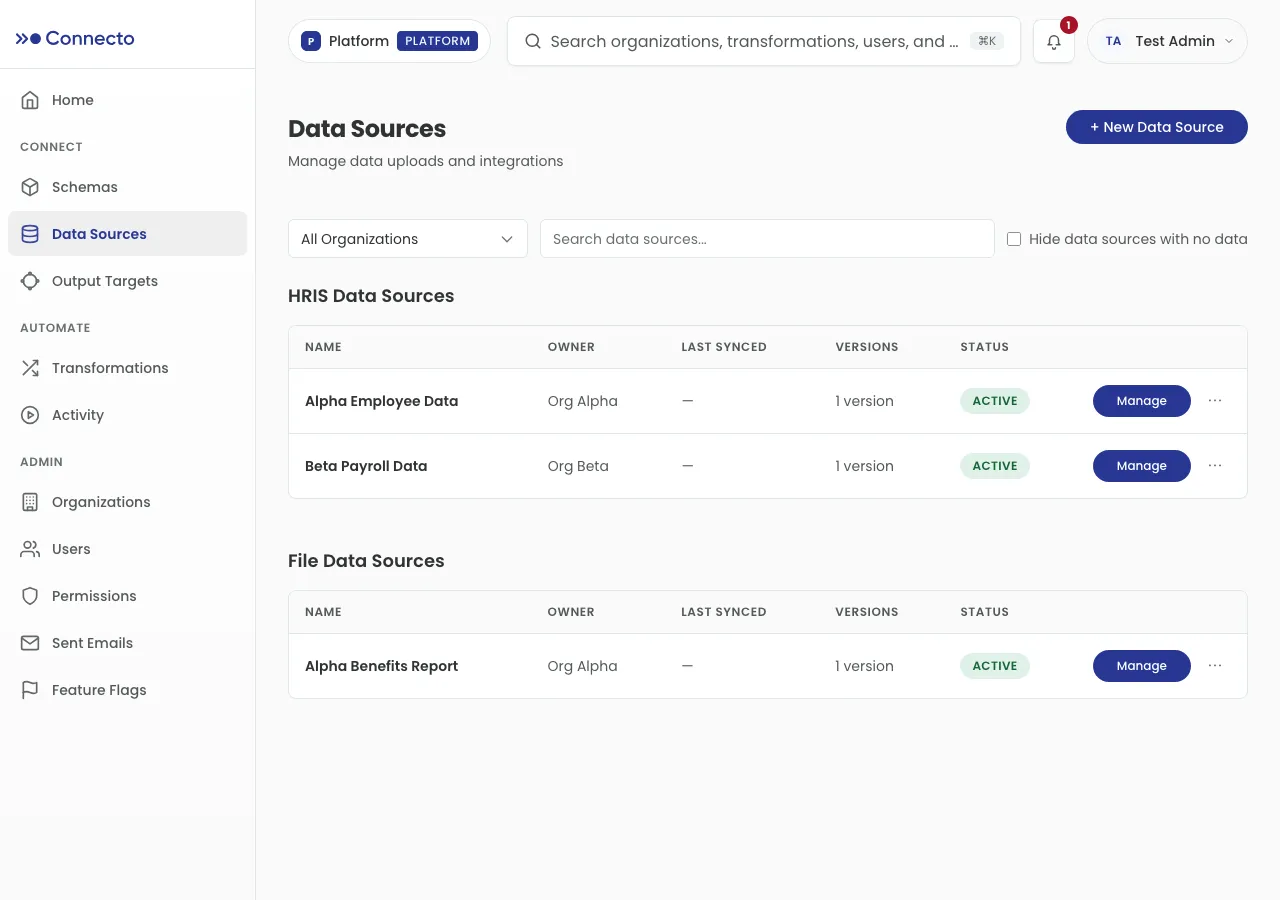The width and height of the screenshot is (1280, 900).
Task: Click the search magnifier icon
Action: [x=533, y=41]
